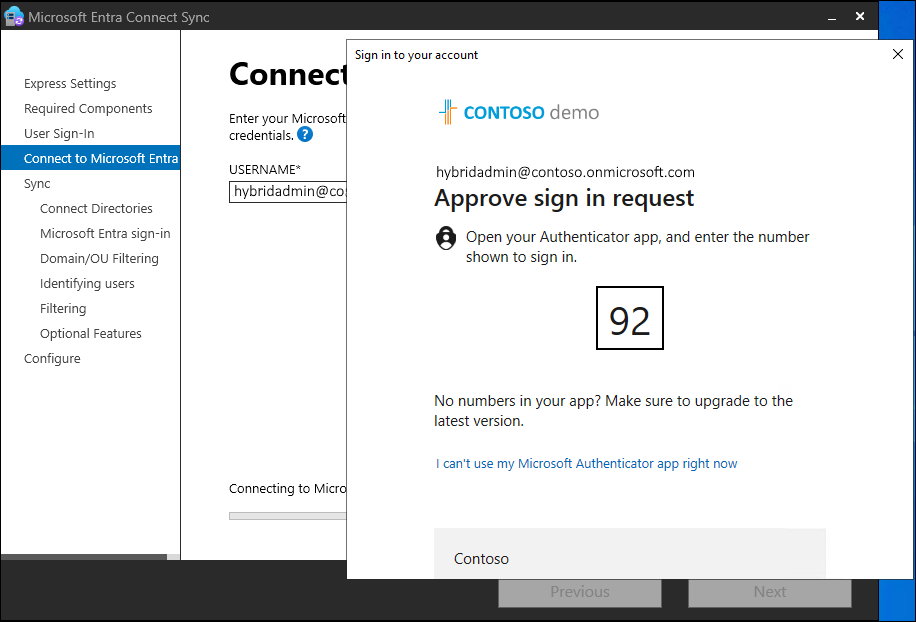
Task: Close the Microsoft Entra Connect Sync window
Action: (860, 16)
